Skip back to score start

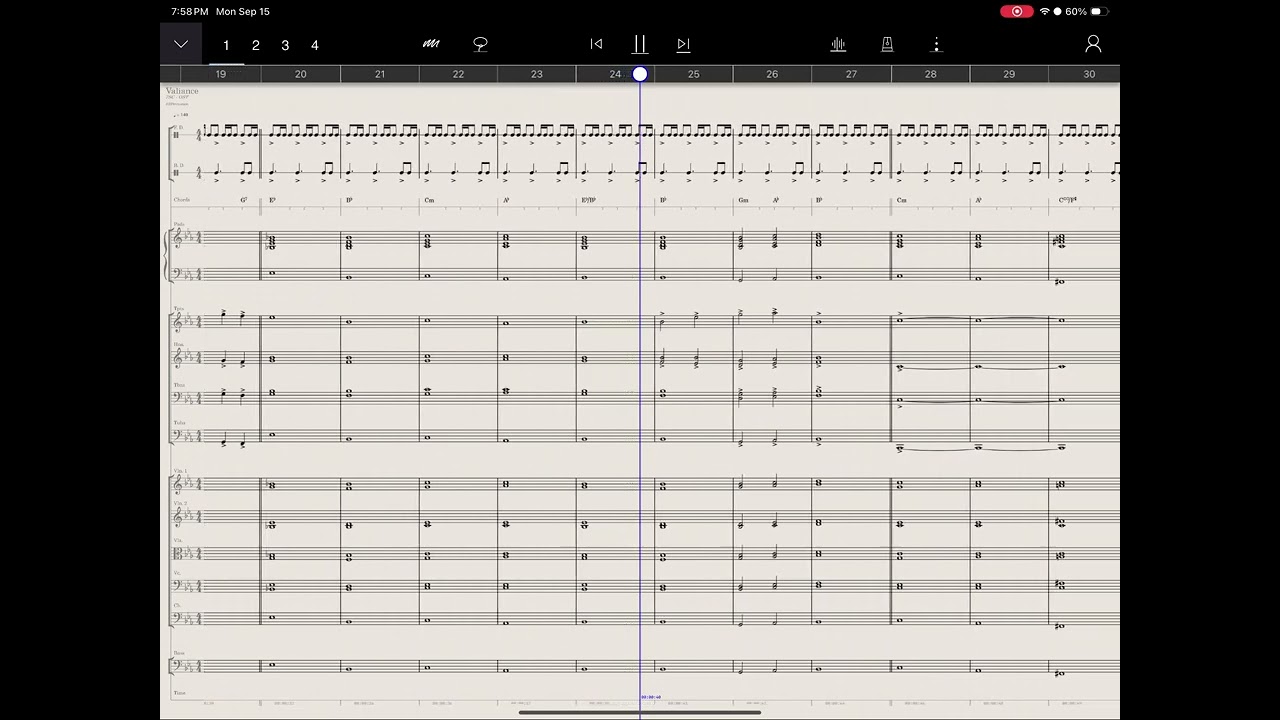coord(596,44)
